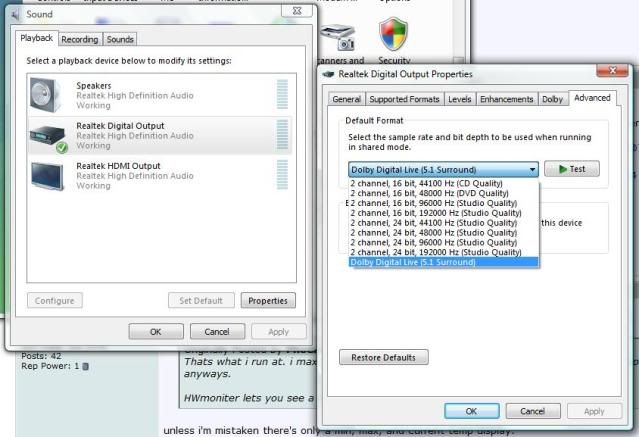
Task: Toggle the Default Format dropdown arrow
Action: point(532,170)
